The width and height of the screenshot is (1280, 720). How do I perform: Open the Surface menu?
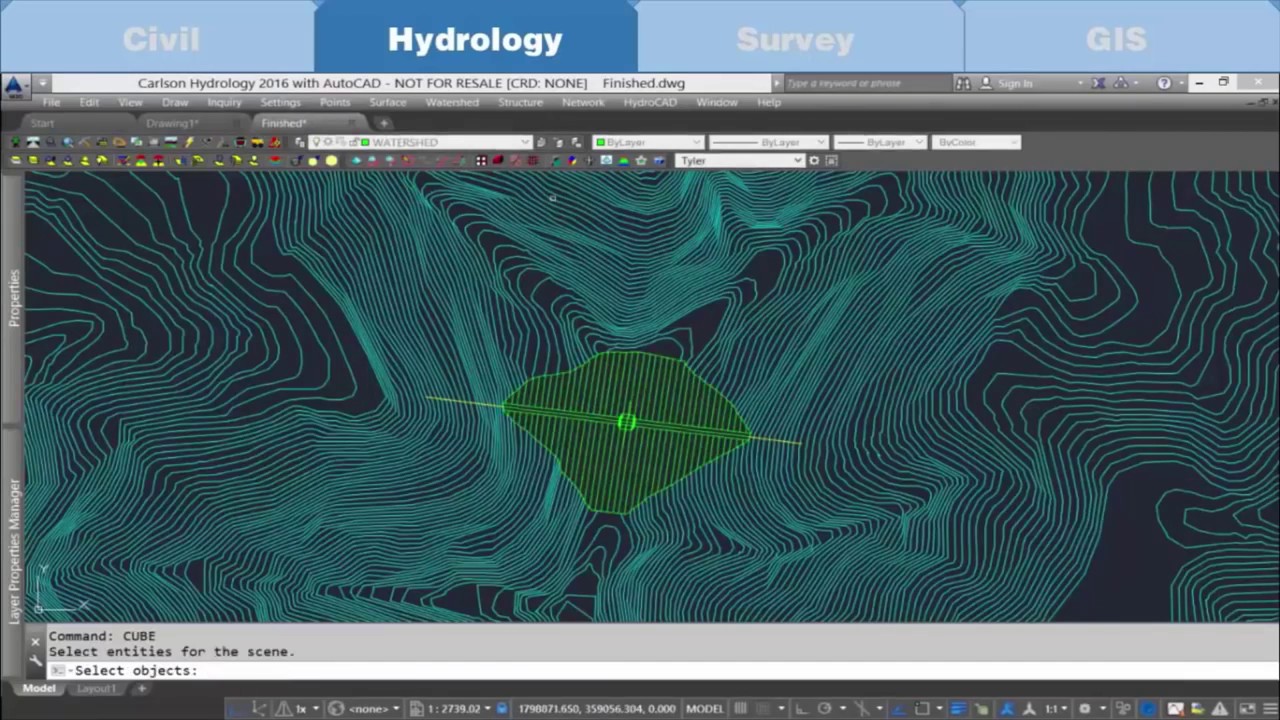(388, 102)
